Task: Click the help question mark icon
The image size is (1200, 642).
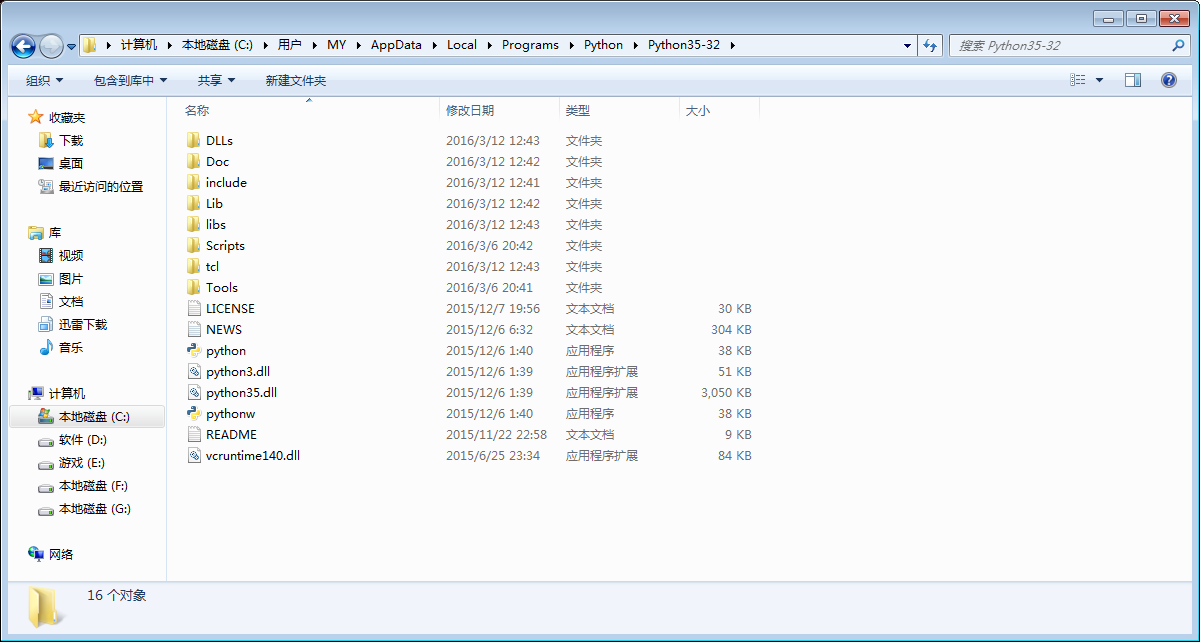Action: coord(1168,80)
